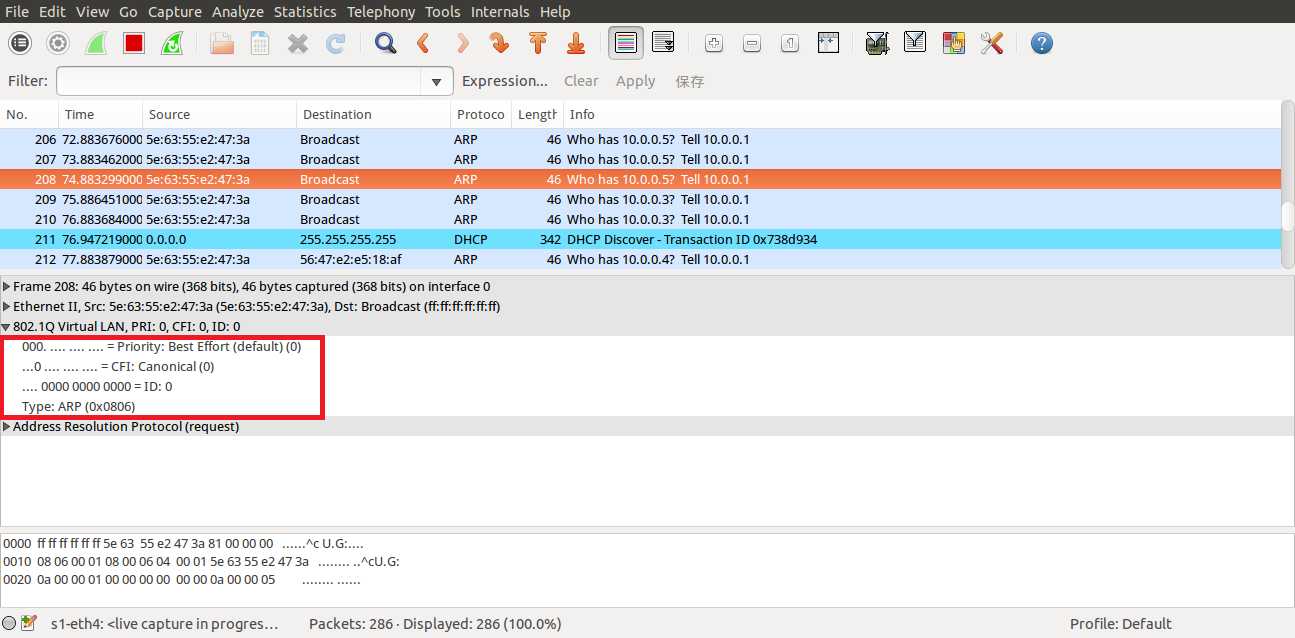Screen dimensions: 1295x638
Task: Expand the Ethernet II tree node
Action: (x=7, y=306)
